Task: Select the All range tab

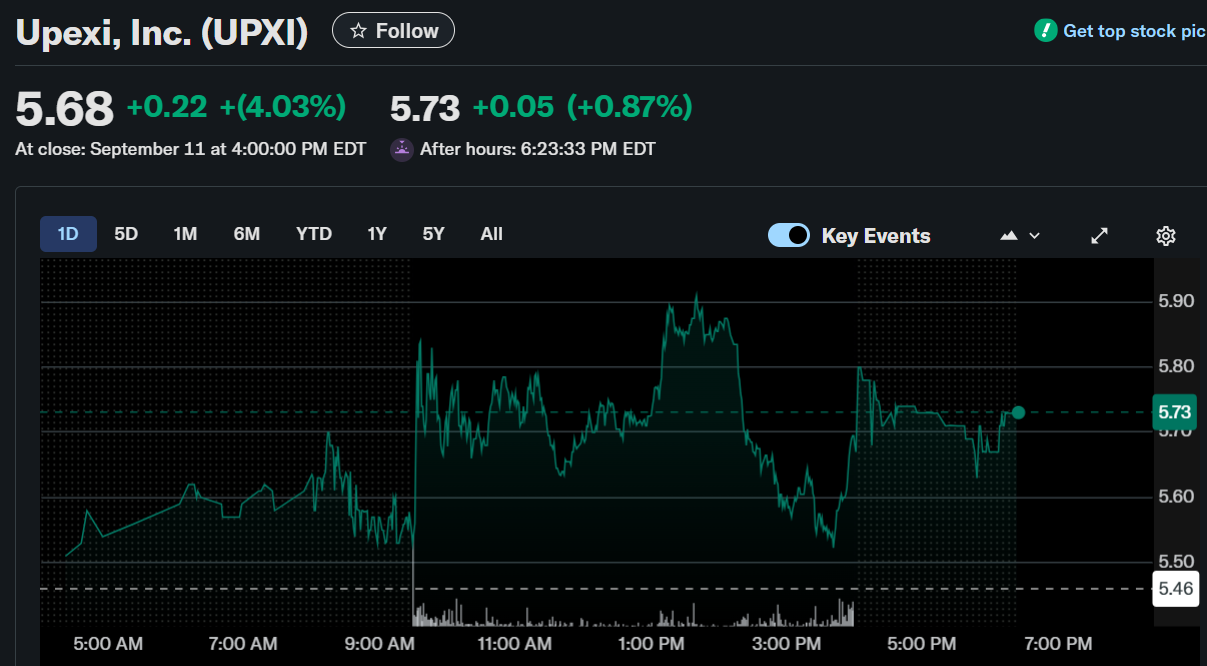Action: click(491, 234)
